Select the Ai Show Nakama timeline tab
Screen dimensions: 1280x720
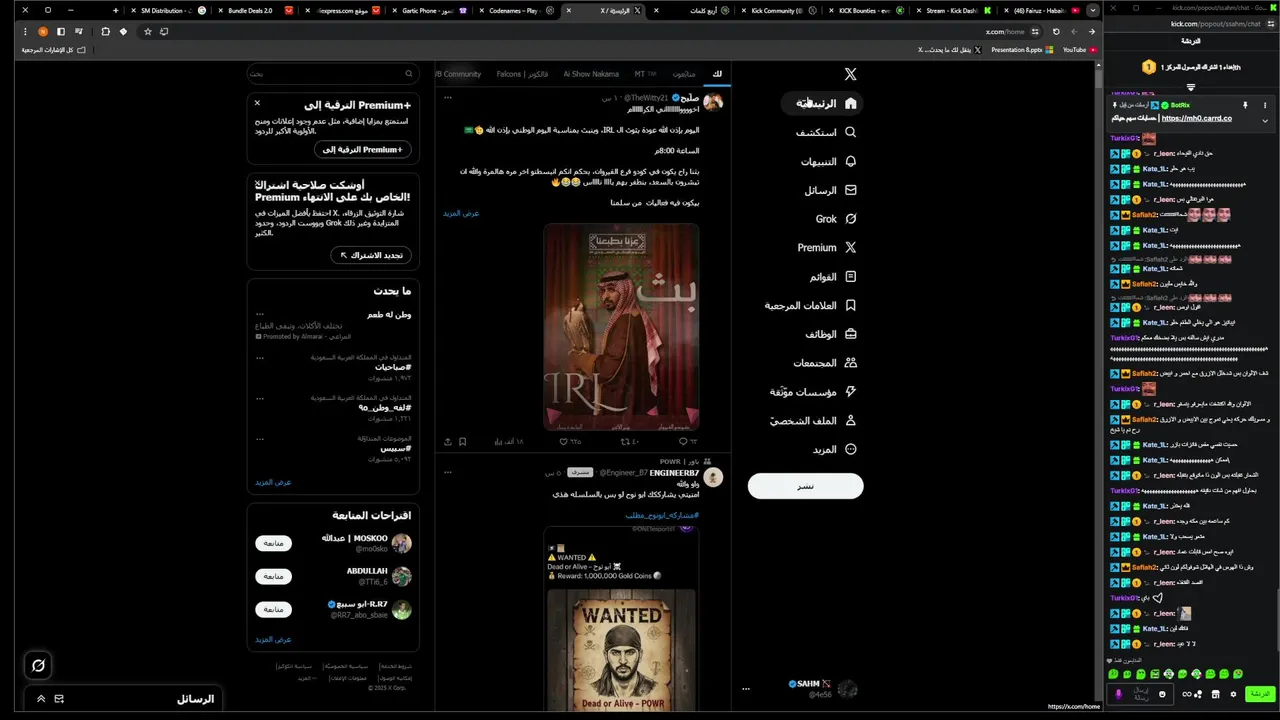pos(591,74)
